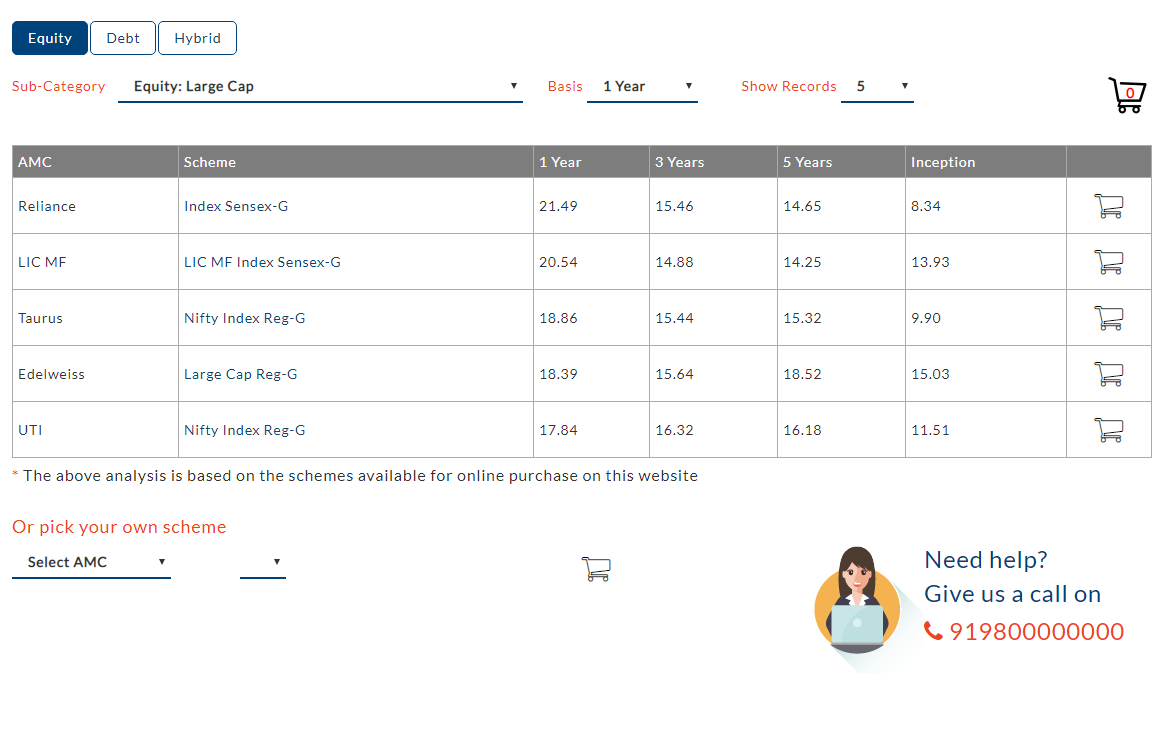Click cart icon under pick your own scheme
Screen dimensions: 1160x745
(595, 569)
